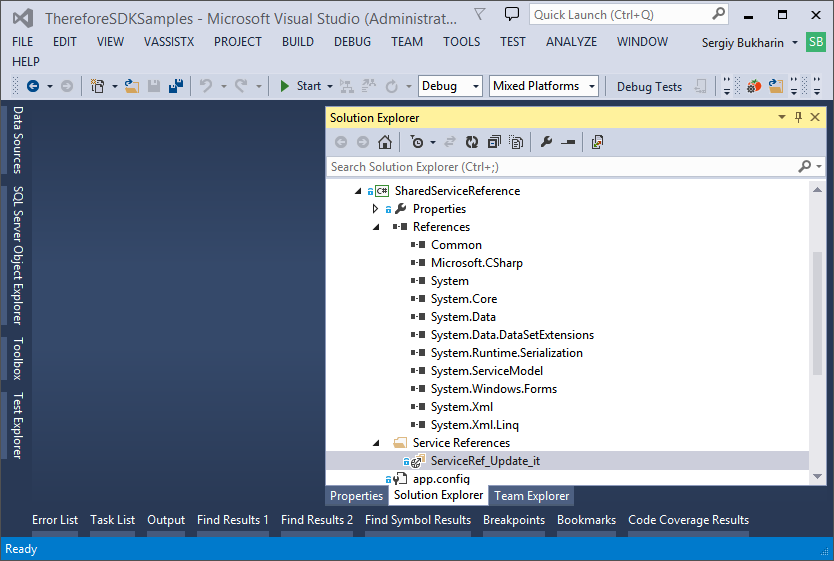Open the Error List tab
This screenshot has height=561, width=834.
pos(55,520)
